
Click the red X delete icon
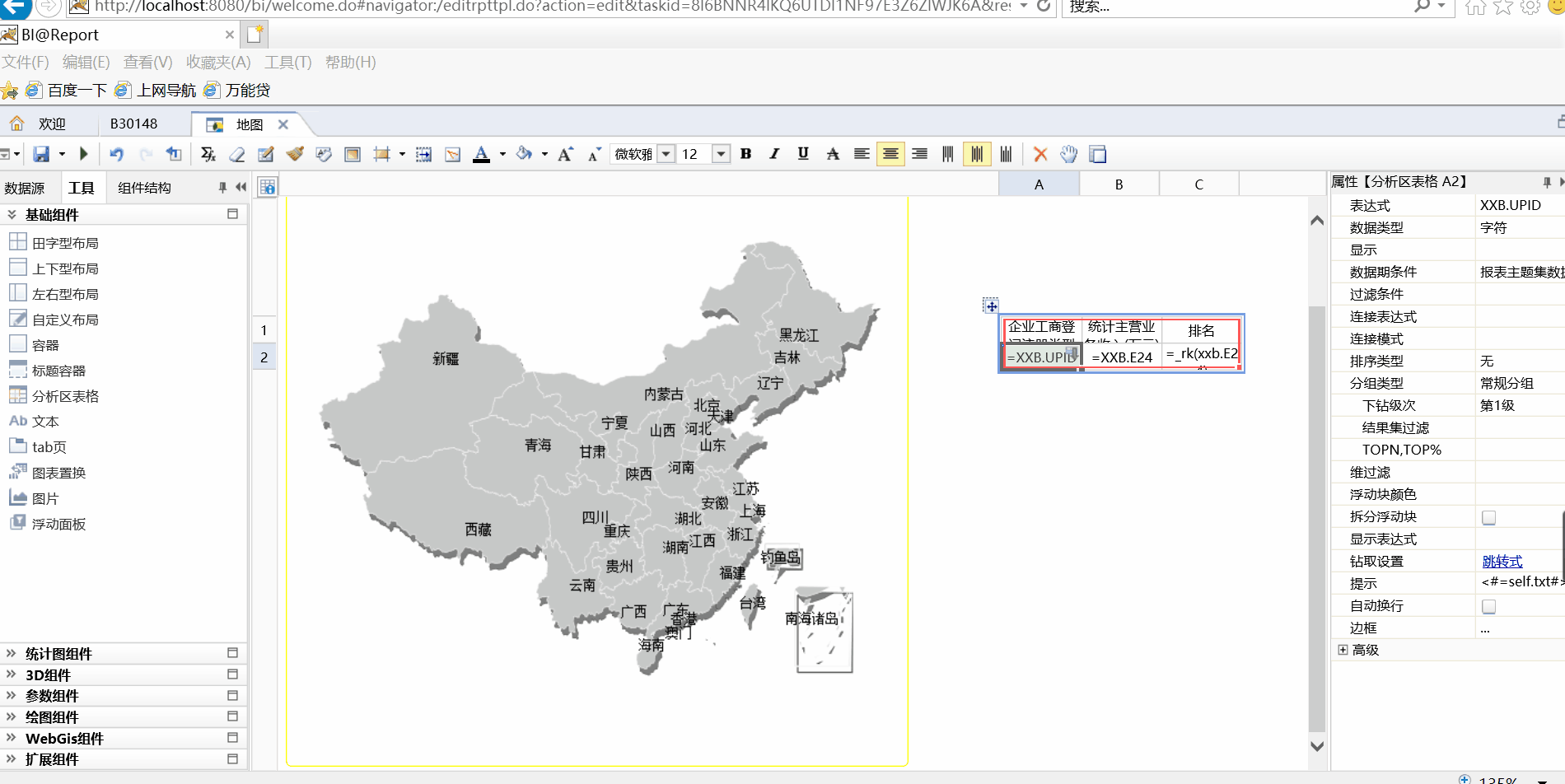[x=1039, y=154]
